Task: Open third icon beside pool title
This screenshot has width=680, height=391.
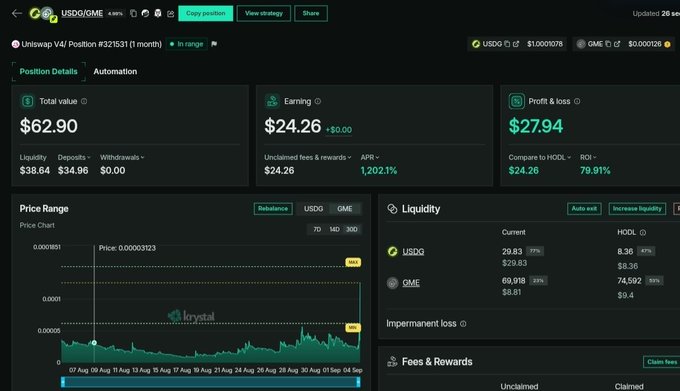Action: click(x=158, y=13)
